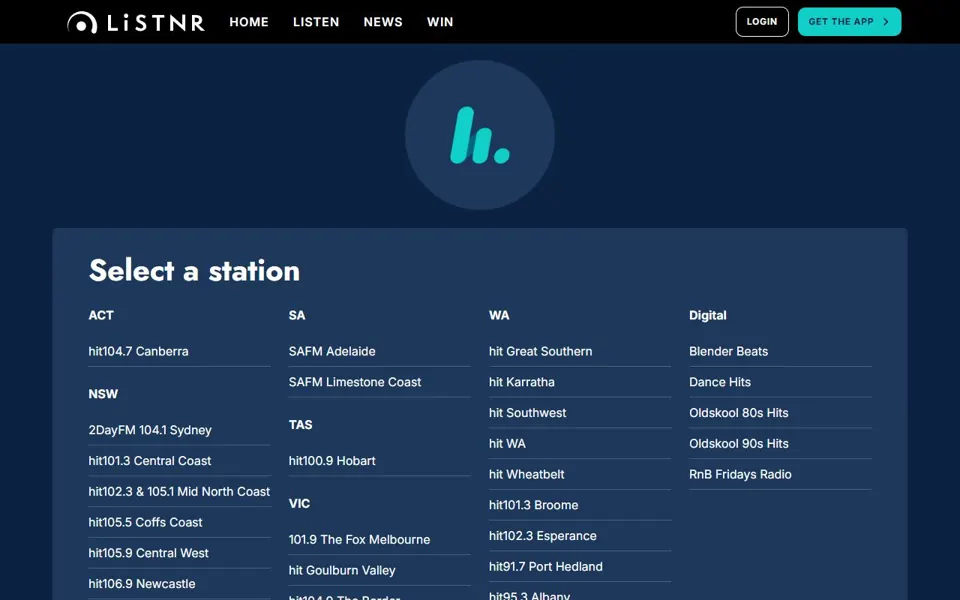Open the WIN menu item
This screenshot has width=960, height=600.
coord(440,22)
